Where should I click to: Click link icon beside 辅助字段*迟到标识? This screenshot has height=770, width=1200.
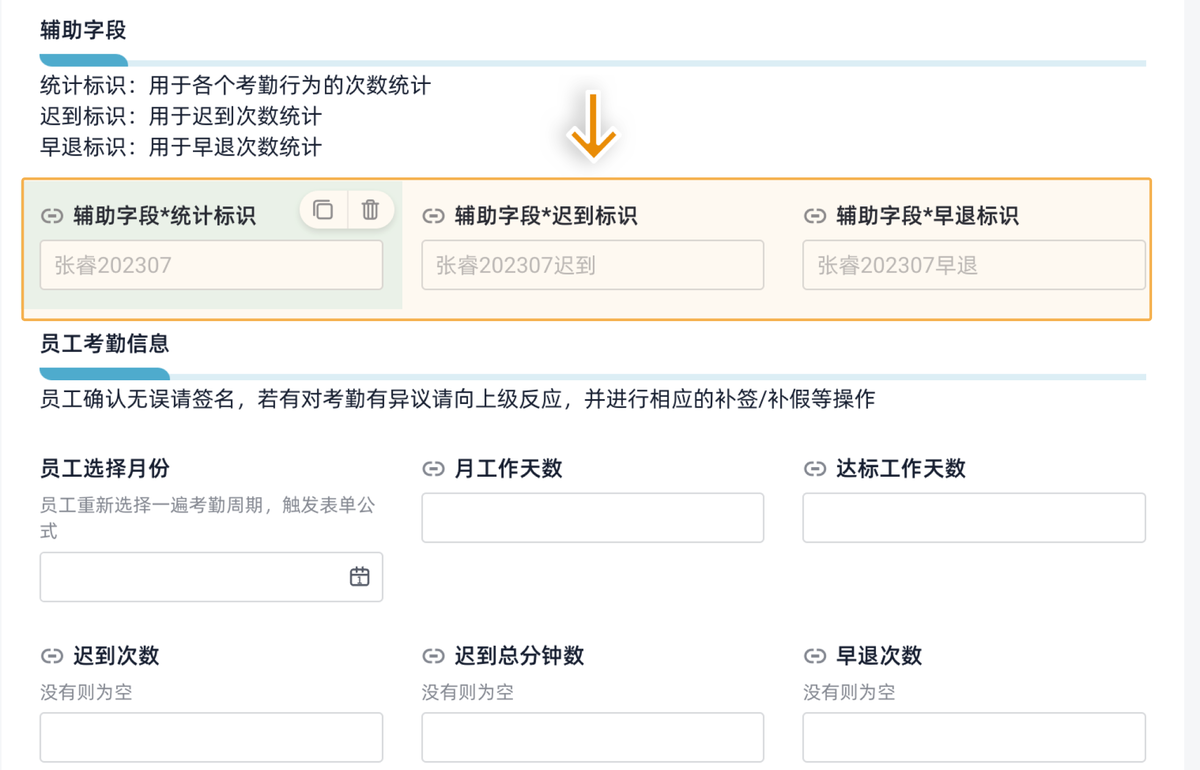click(x=433, y=216)
